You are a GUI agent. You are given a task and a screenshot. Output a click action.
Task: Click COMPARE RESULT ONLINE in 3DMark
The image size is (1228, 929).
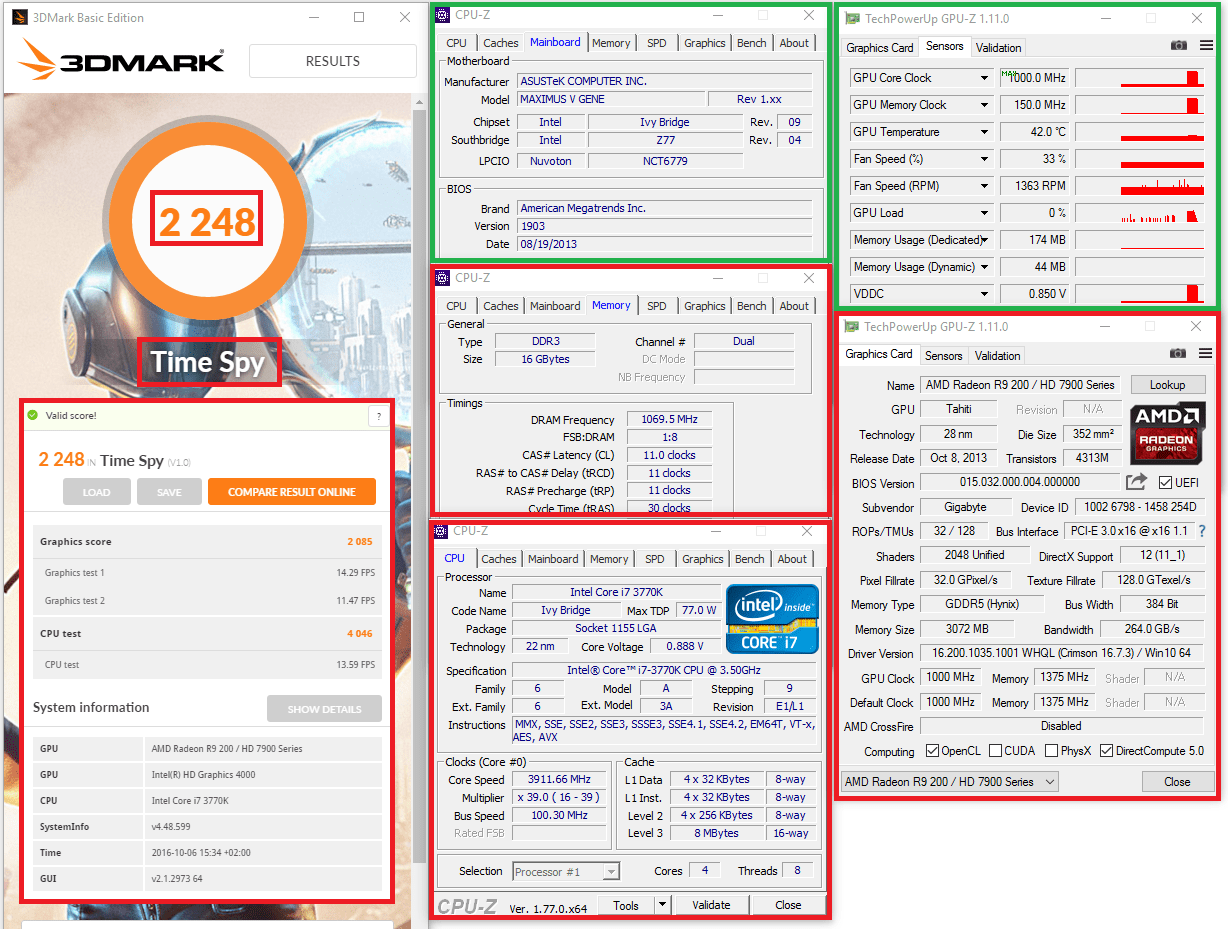click(292, 491)
